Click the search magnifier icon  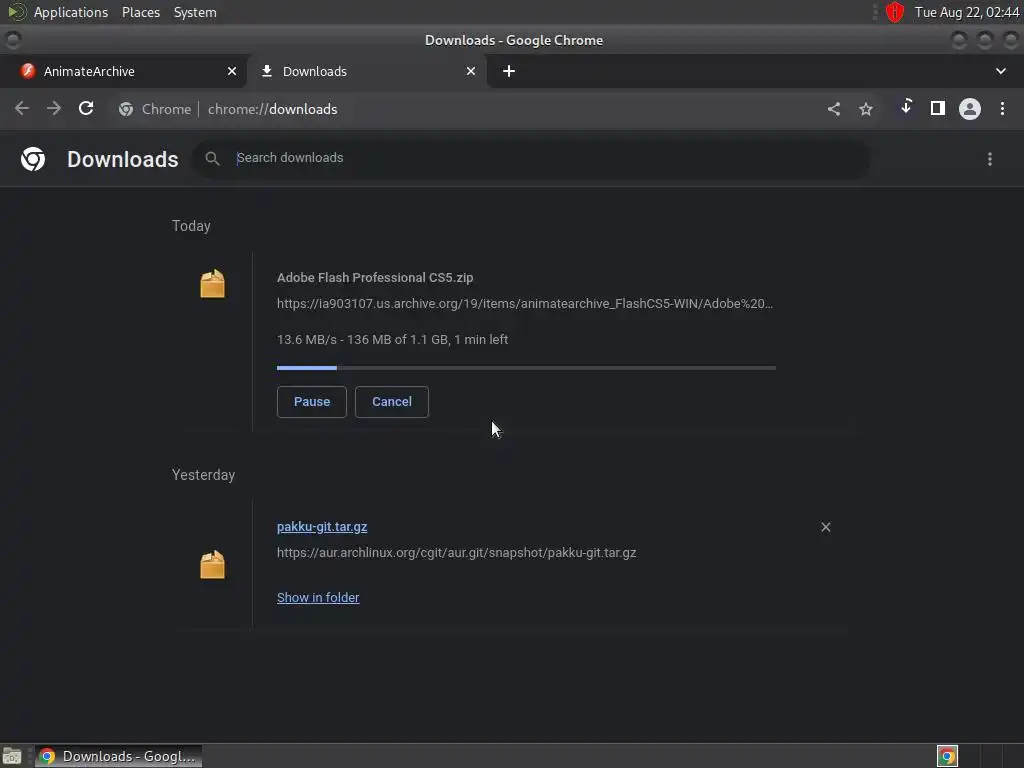[x=212, y=158]
